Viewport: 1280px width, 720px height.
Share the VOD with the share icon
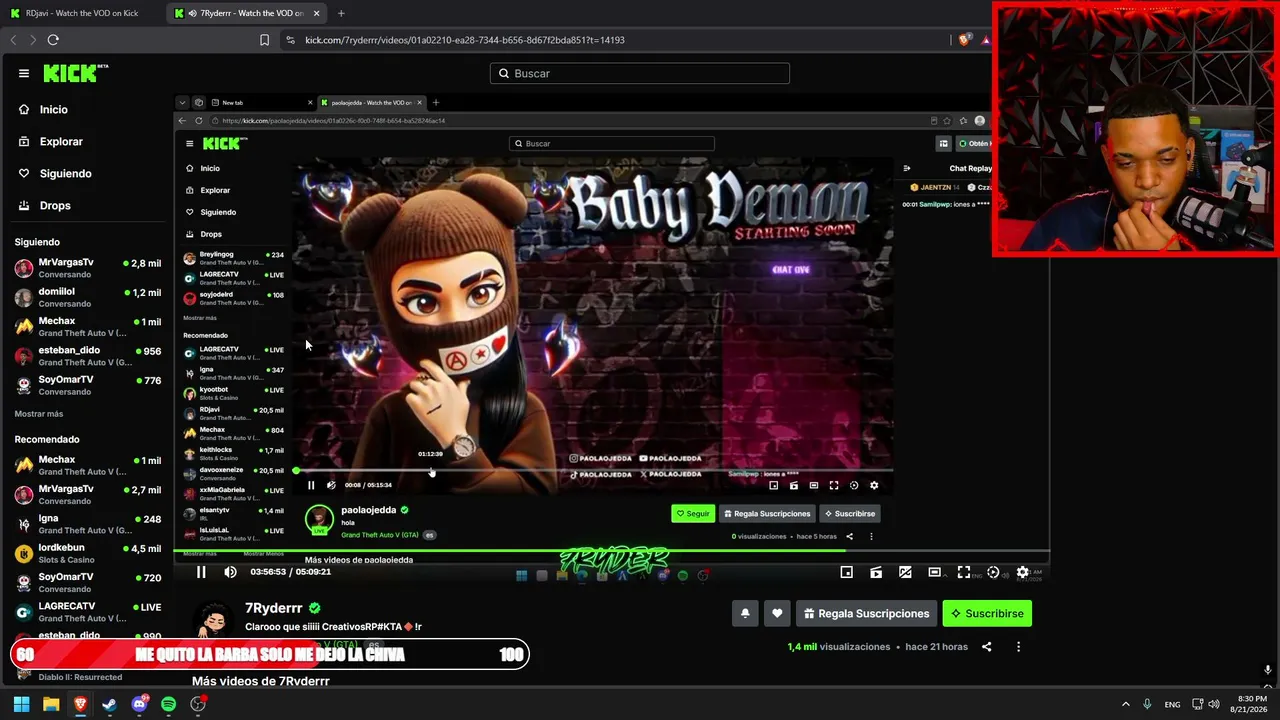tap(986, 647)
